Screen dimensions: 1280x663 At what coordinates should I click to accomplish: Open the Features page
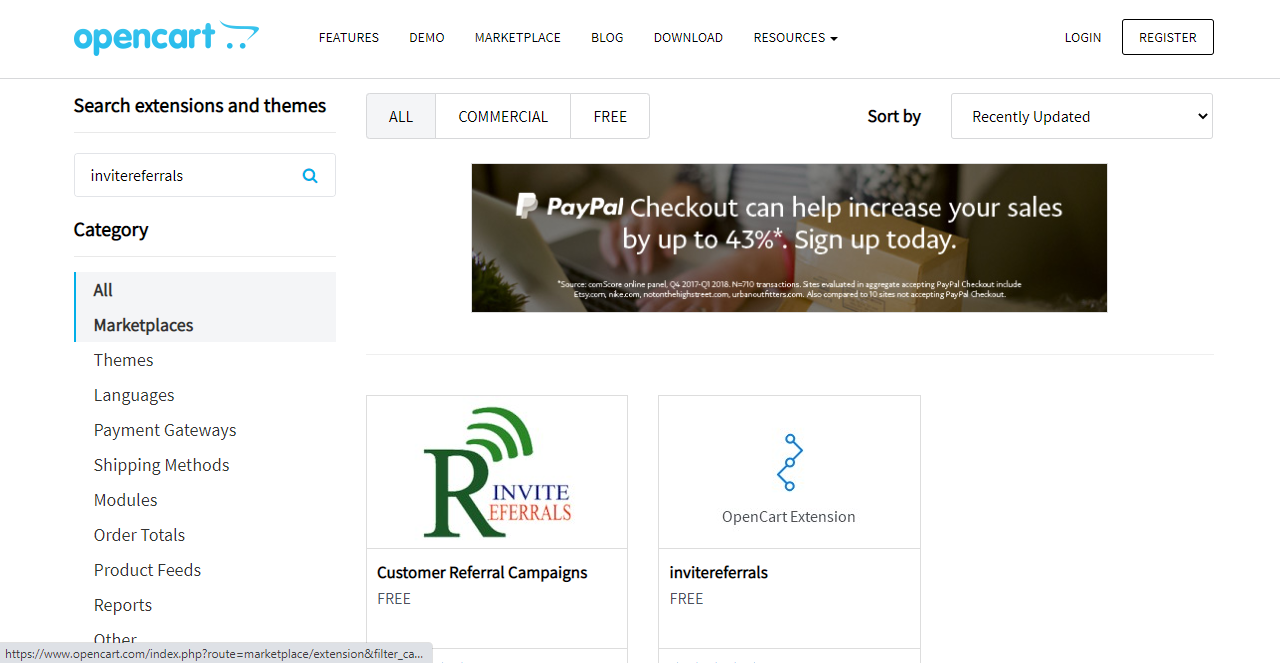[x=349, y=37]
